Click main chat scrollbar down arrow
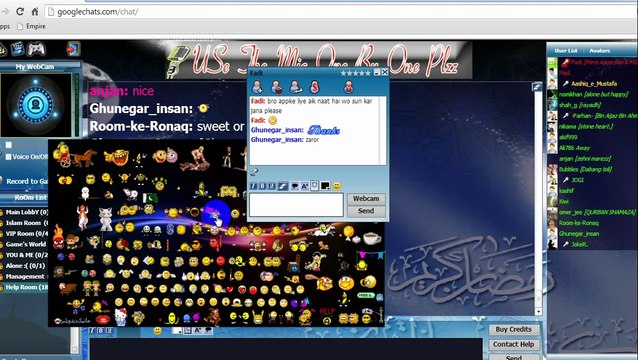638x360 pixels. [x=538, y=312]
